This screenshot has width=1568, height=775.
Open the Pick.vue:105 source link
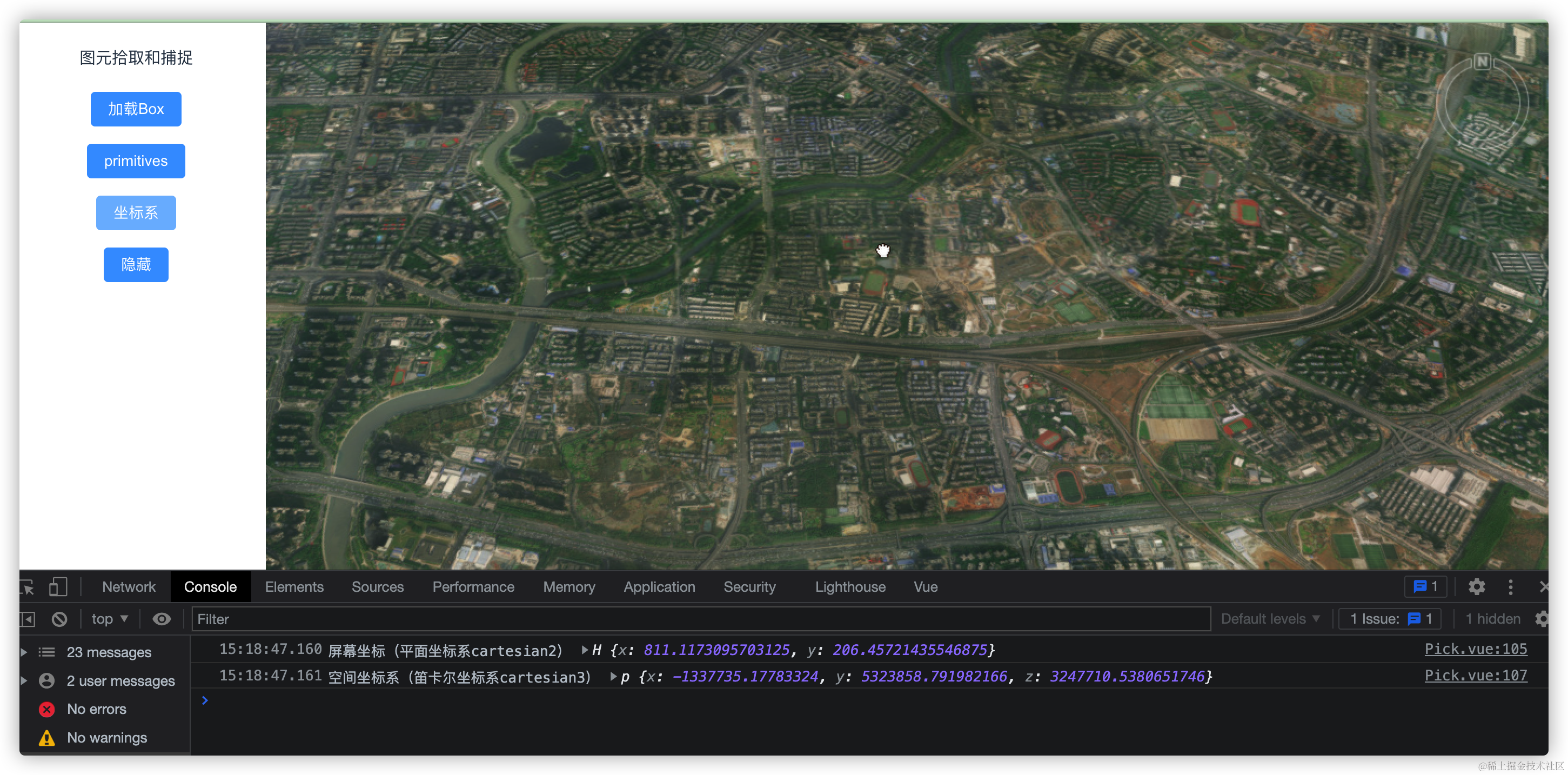(x=1476, y=649)
